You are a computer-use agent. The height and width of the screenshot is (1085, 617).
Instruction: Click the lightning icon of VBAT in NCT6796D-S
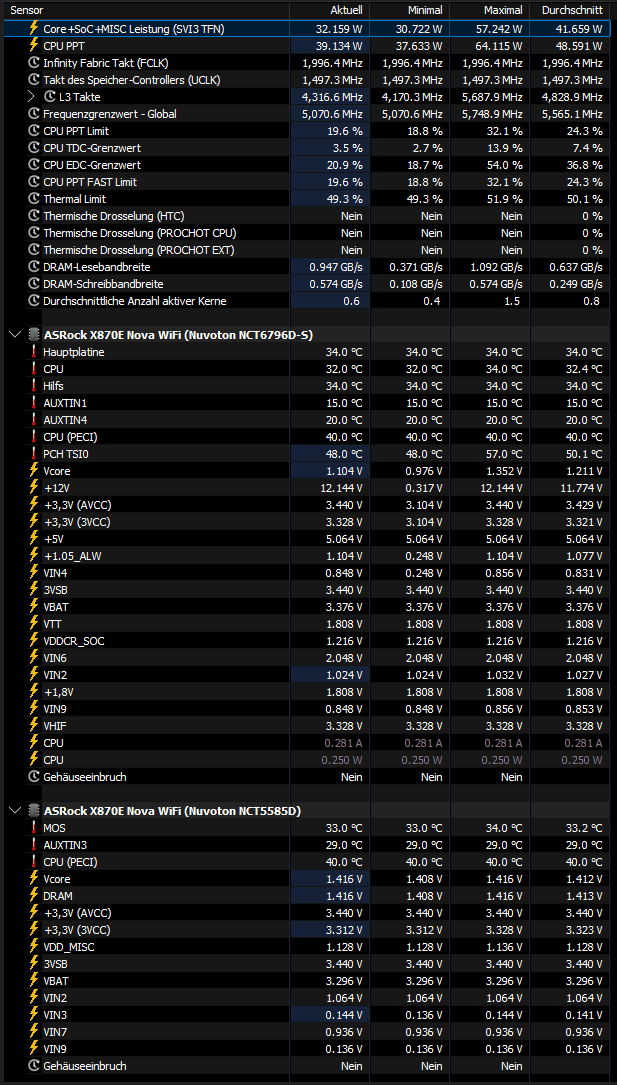pos(33,606)
